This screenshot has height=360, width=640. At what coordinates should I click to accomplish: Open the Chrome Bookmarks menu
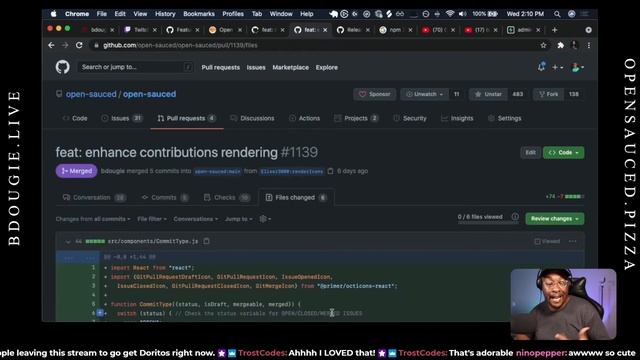199,14
